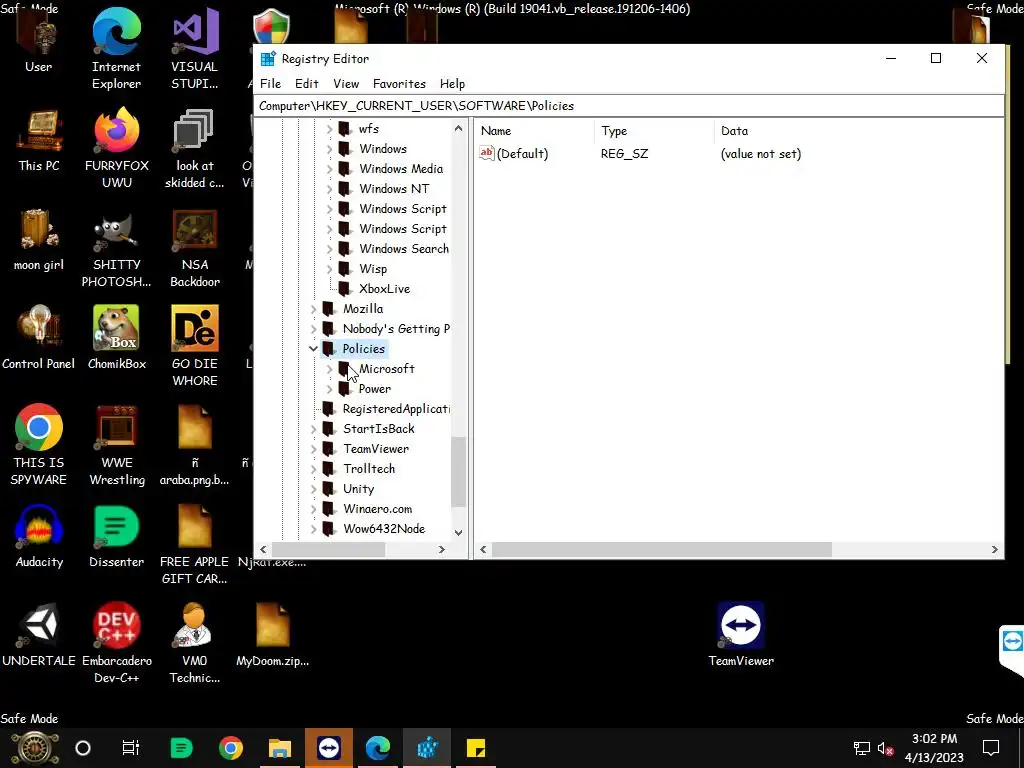This screenshot has height=768, width=1024.
Task: Expand the Wow6432Node registry key
Action: (x=313, y=529)
